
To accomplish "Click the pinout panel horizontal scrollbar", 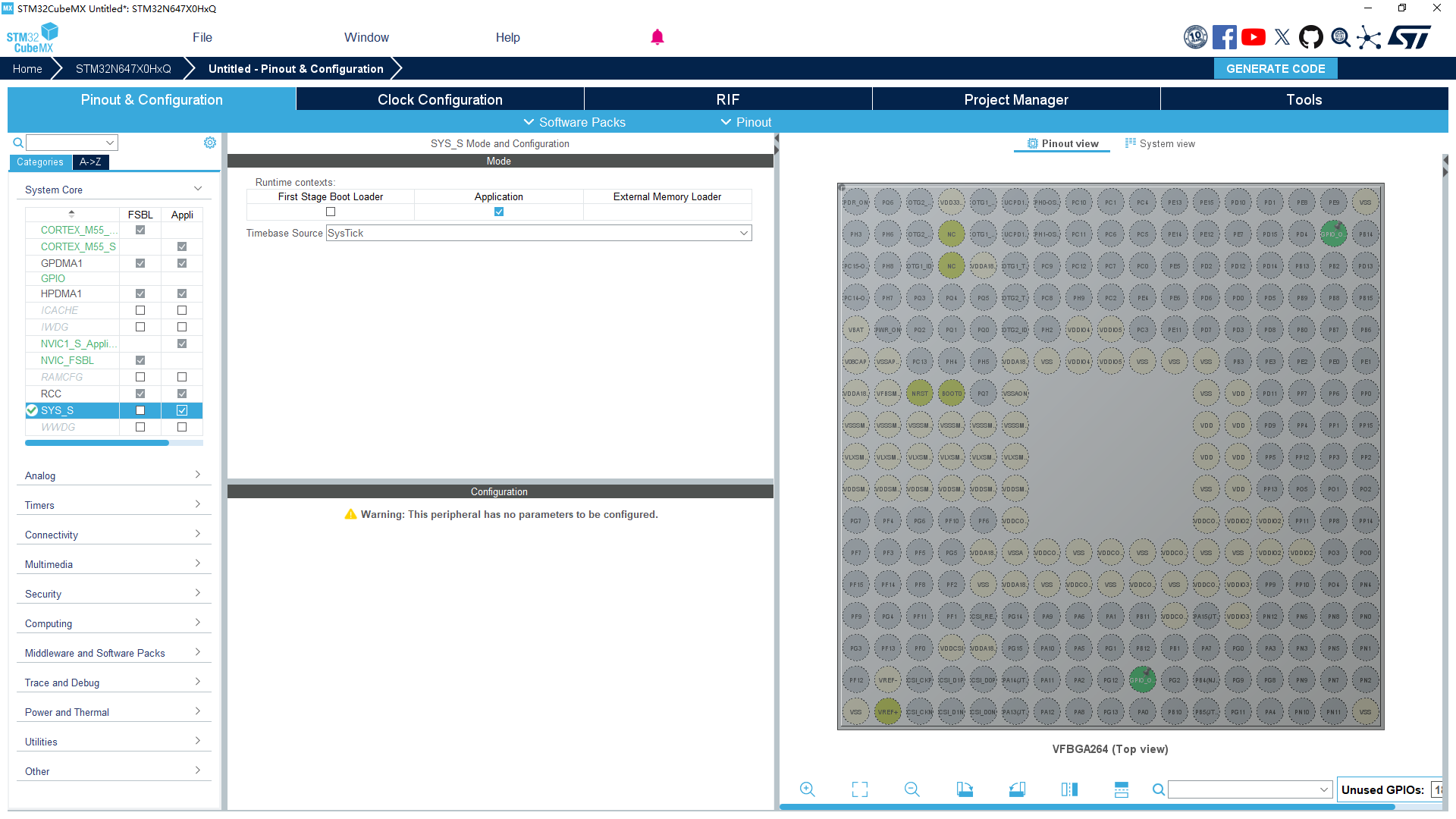I will (1087, 807).
